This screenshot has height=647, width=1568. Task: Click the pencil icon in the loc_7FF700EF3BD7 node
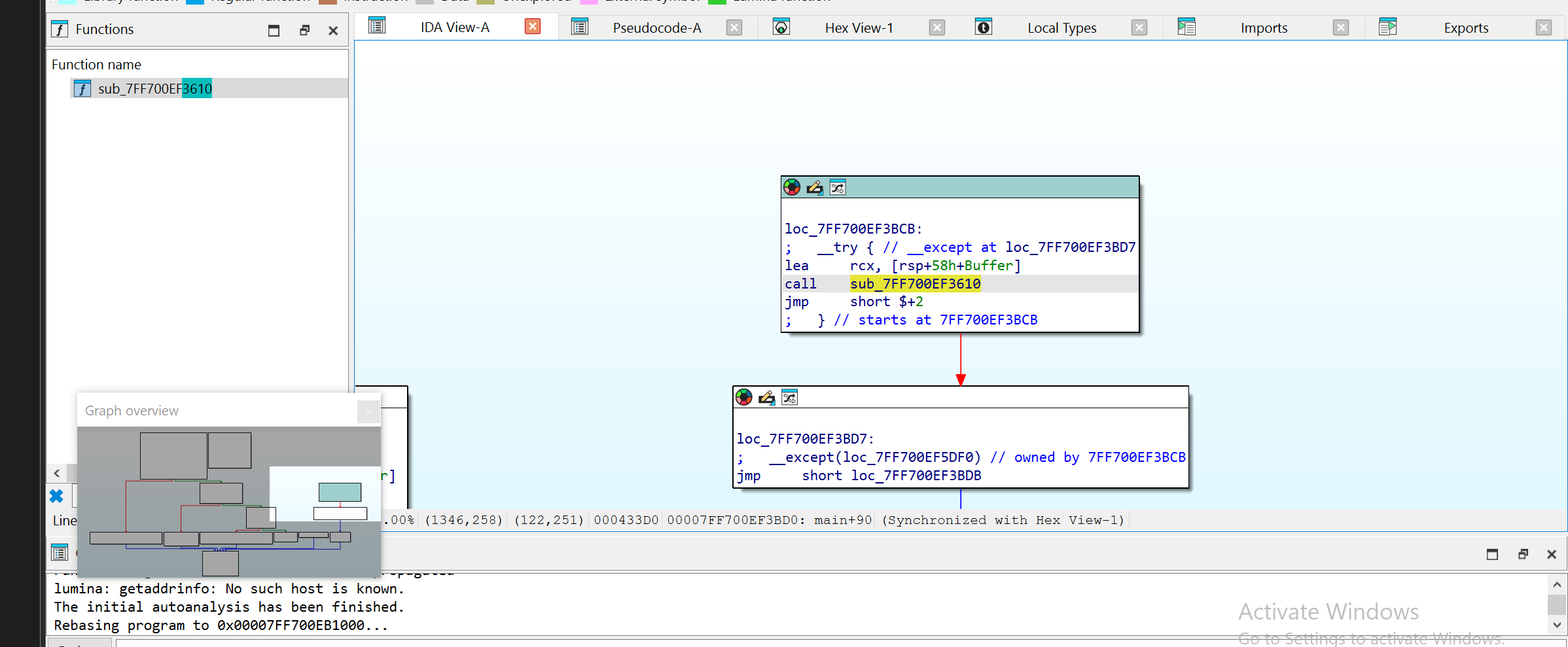tap(767, 397)
